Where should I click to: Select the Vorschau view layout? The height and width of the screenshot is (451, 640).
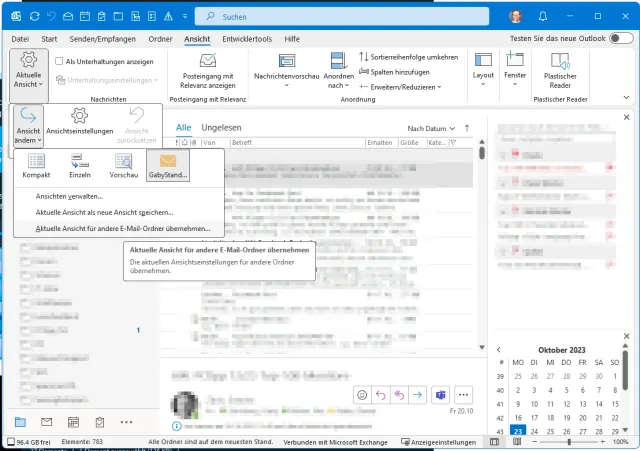[x=123, y=165]
